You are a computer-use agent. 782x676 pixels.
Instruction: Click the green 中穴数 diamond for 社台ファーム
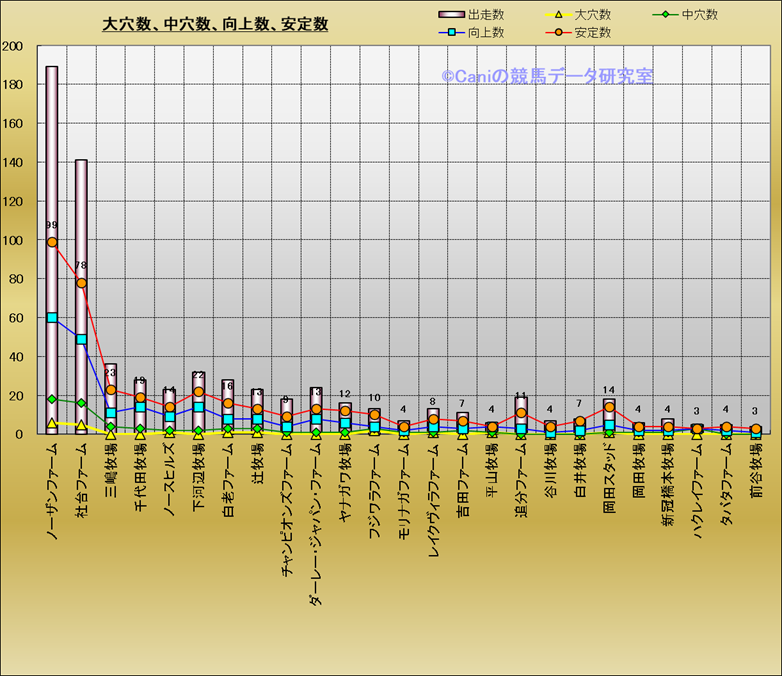point(81,403)
